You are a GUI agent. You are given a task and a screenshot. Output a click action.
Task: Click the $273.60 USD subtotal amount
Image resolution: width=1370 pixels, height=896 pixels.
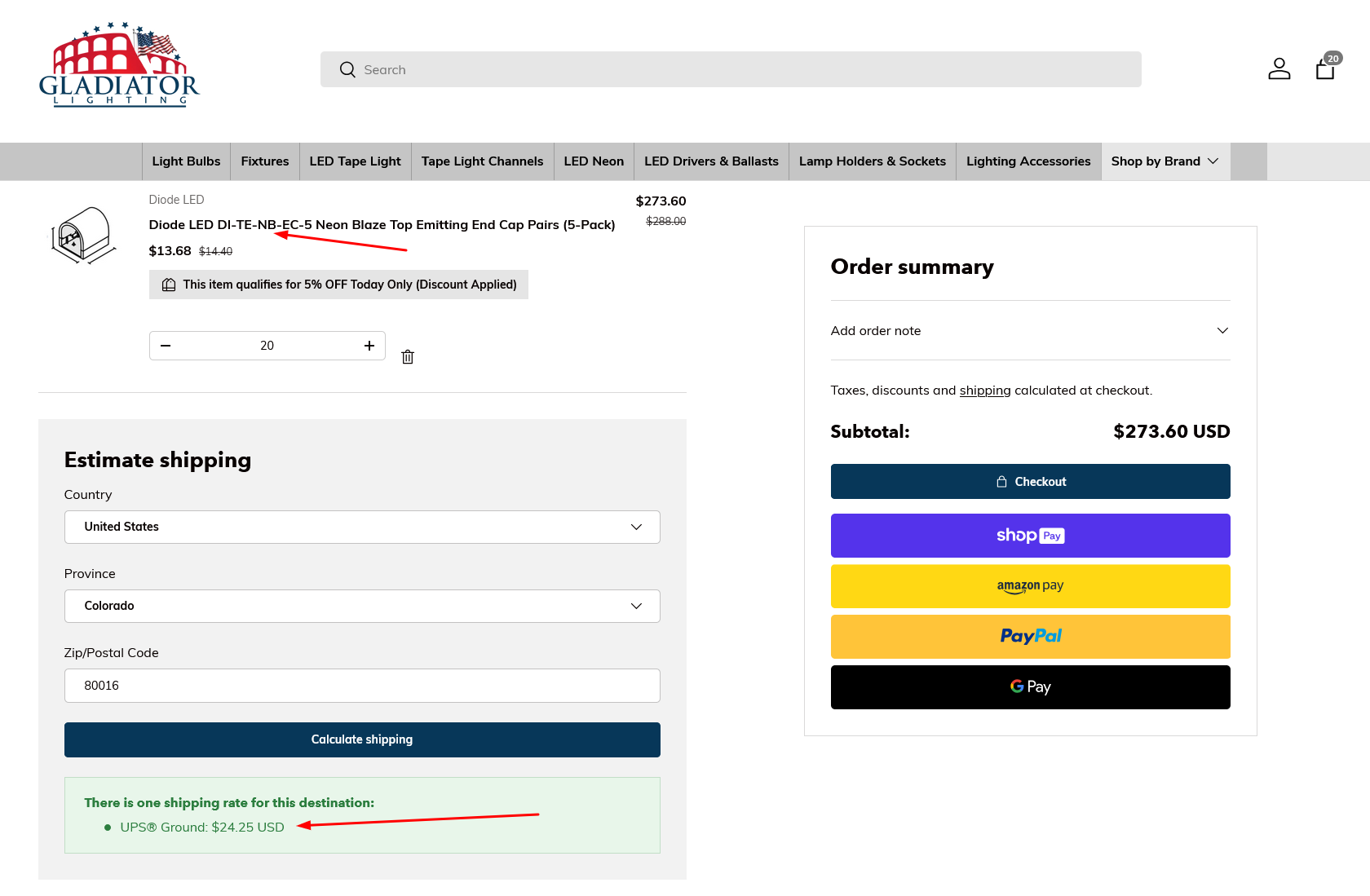(x=1171, y=432)
